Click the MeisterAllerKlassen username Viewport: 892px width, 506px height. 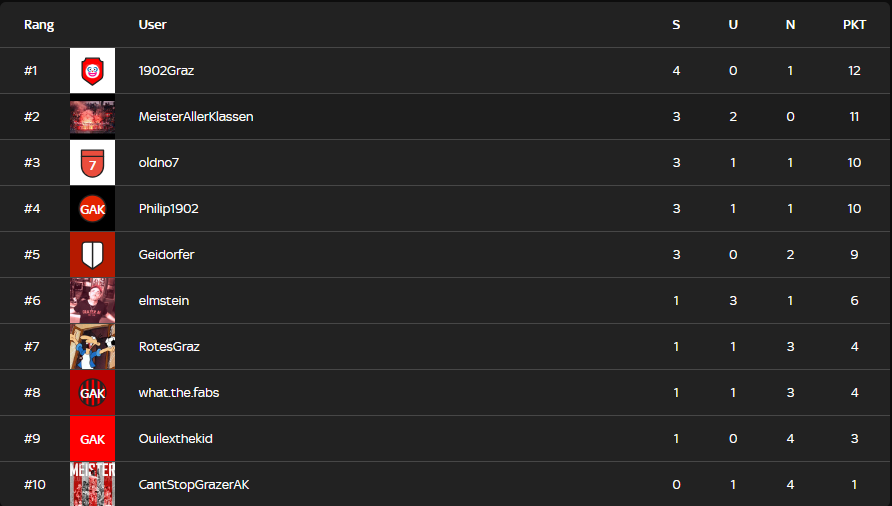point(196,117)
